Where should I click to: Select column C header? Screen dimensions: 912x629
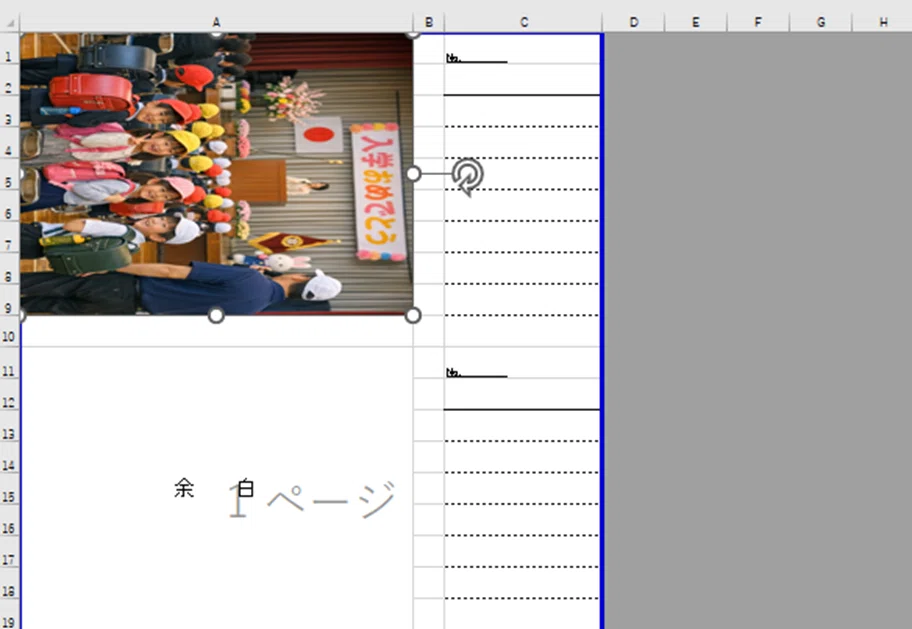pyautogui.click(x=523, y=22)
